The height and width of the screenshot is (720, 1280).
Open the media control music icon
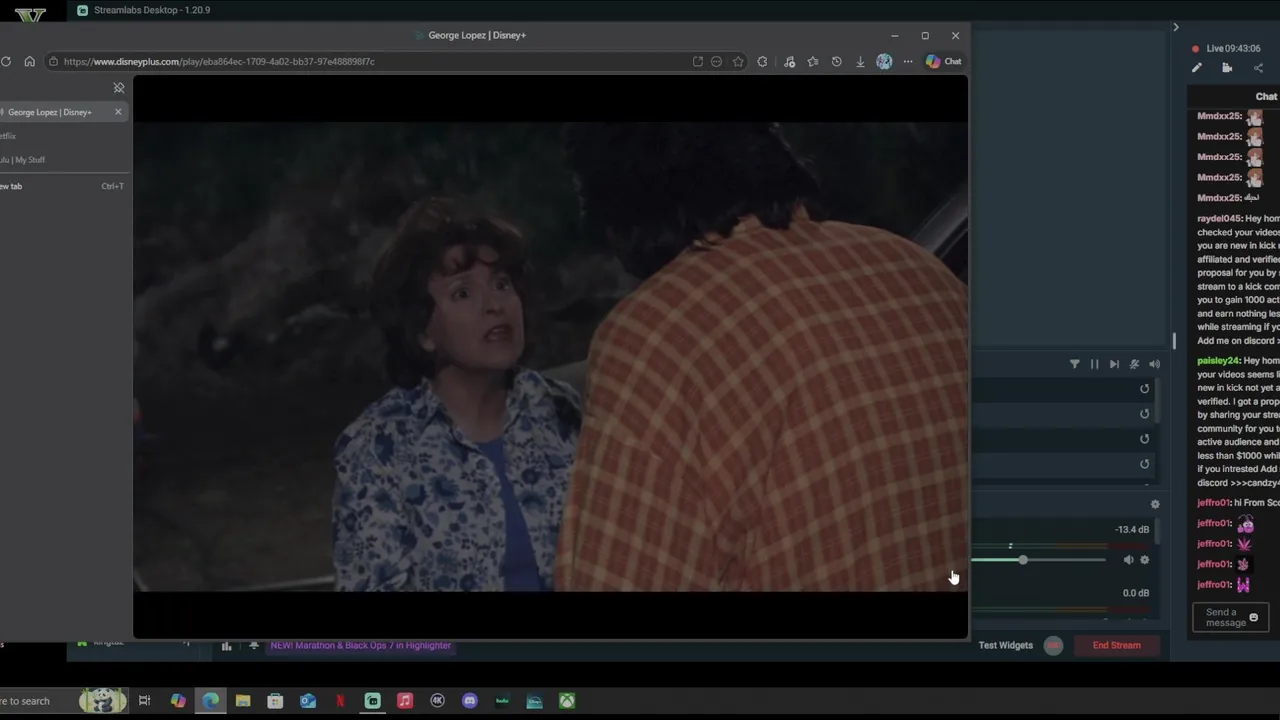coord(790,62)
